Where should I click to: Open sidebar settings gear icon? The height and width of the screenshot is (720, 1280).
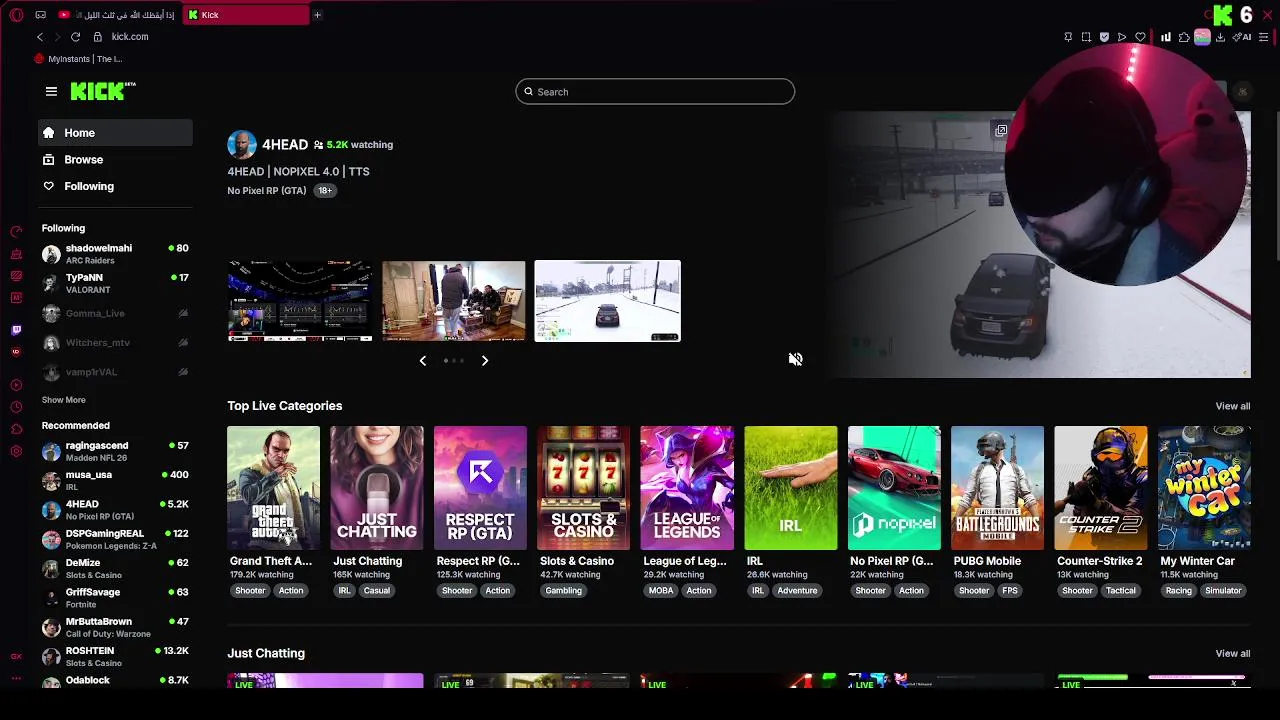pyautogui.click(x=16, y=451)
